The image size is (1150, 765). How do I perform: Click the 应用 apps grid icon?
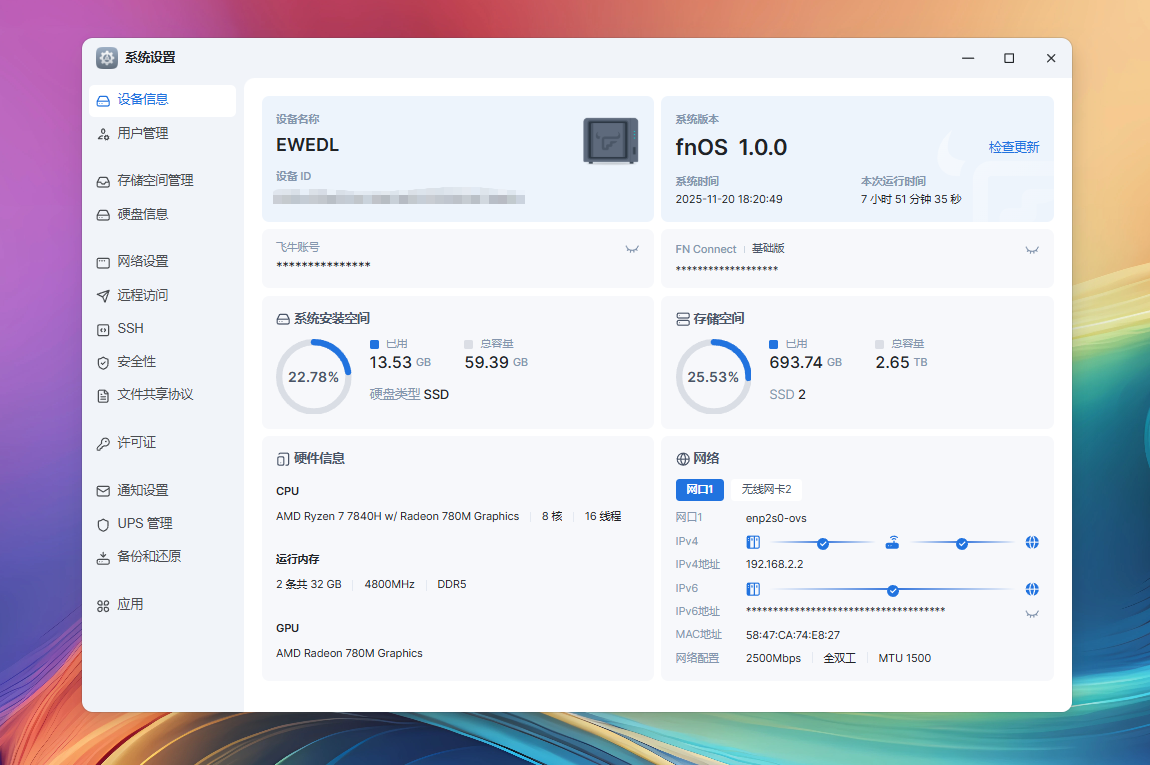(x=103, y=605)
